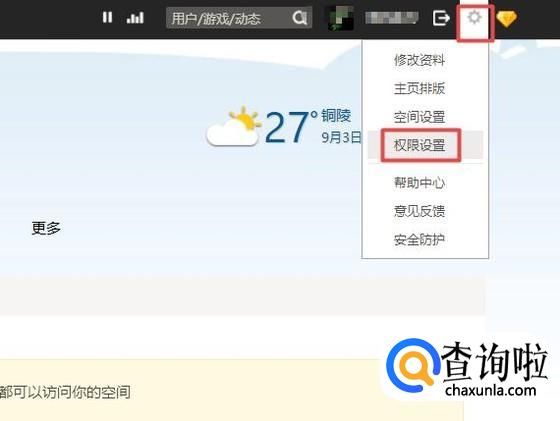
Task: Click the blurred username link
Action: coord(391,18)
